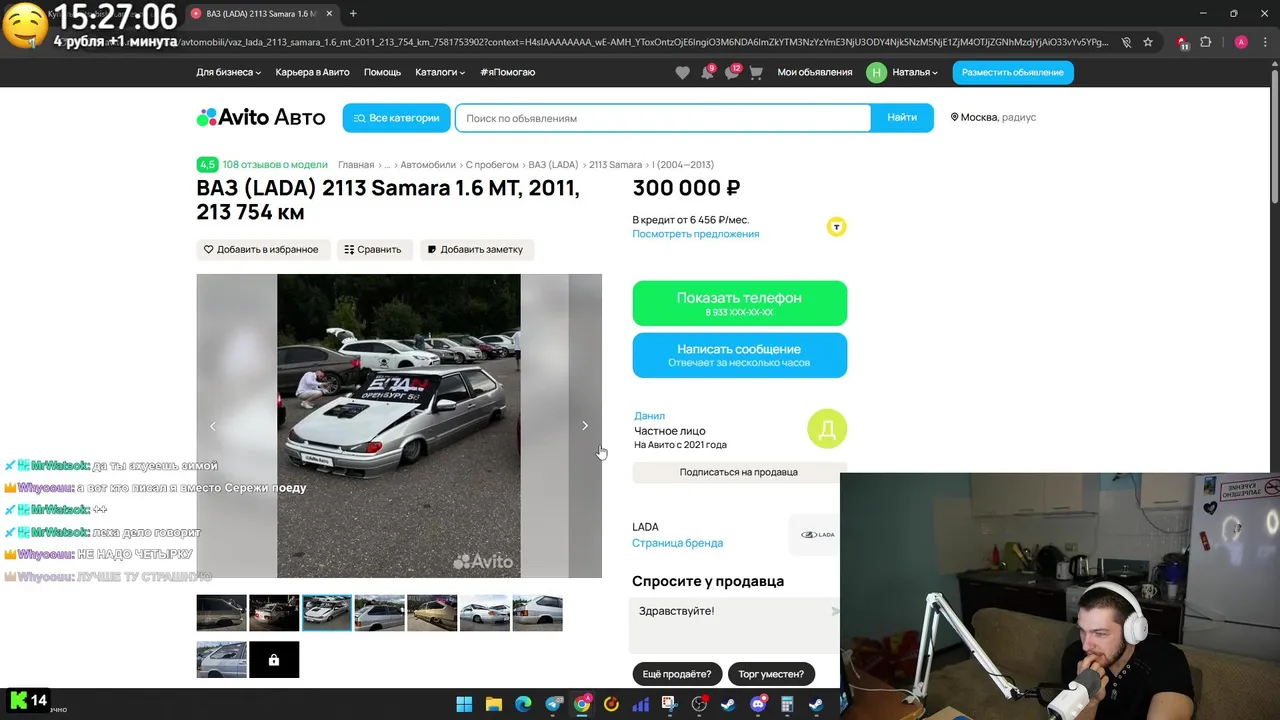Open Помощь in top menu
The height and width of the screenshot is (720, 1280).
coord(382,72)
